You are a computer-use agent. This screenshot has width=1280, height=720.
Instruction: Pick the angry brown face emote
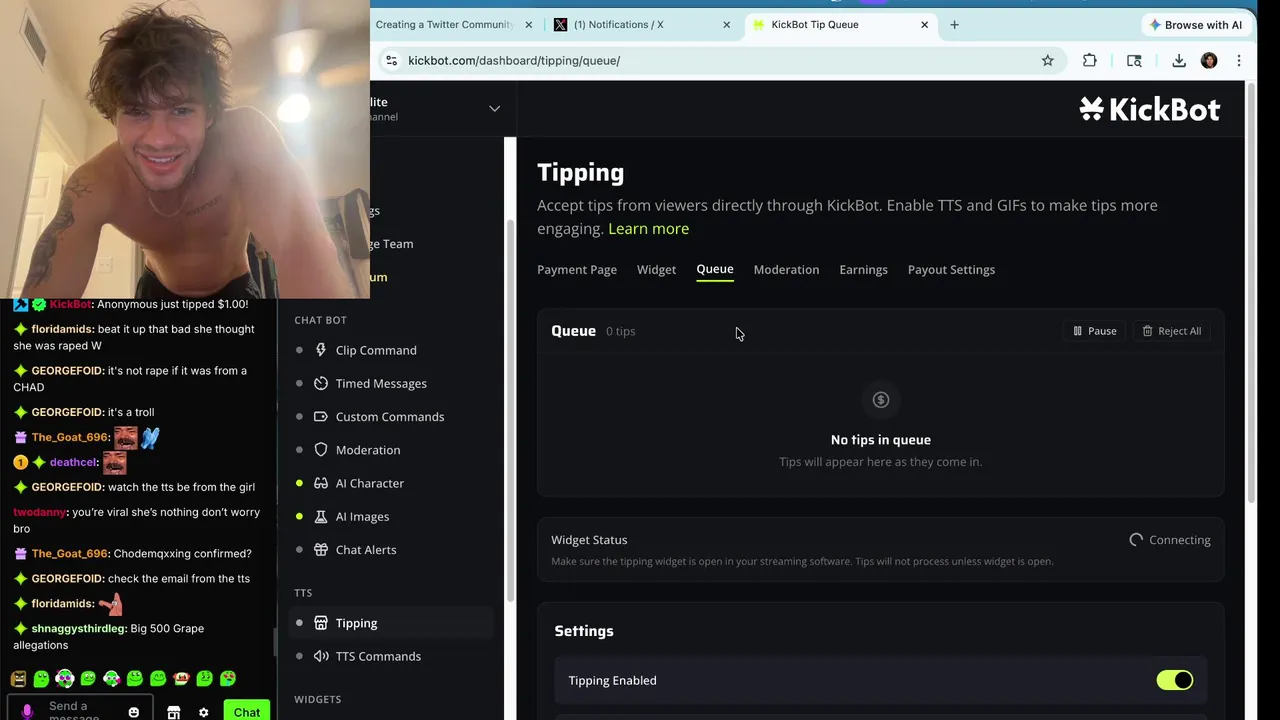tap(18, 679)
